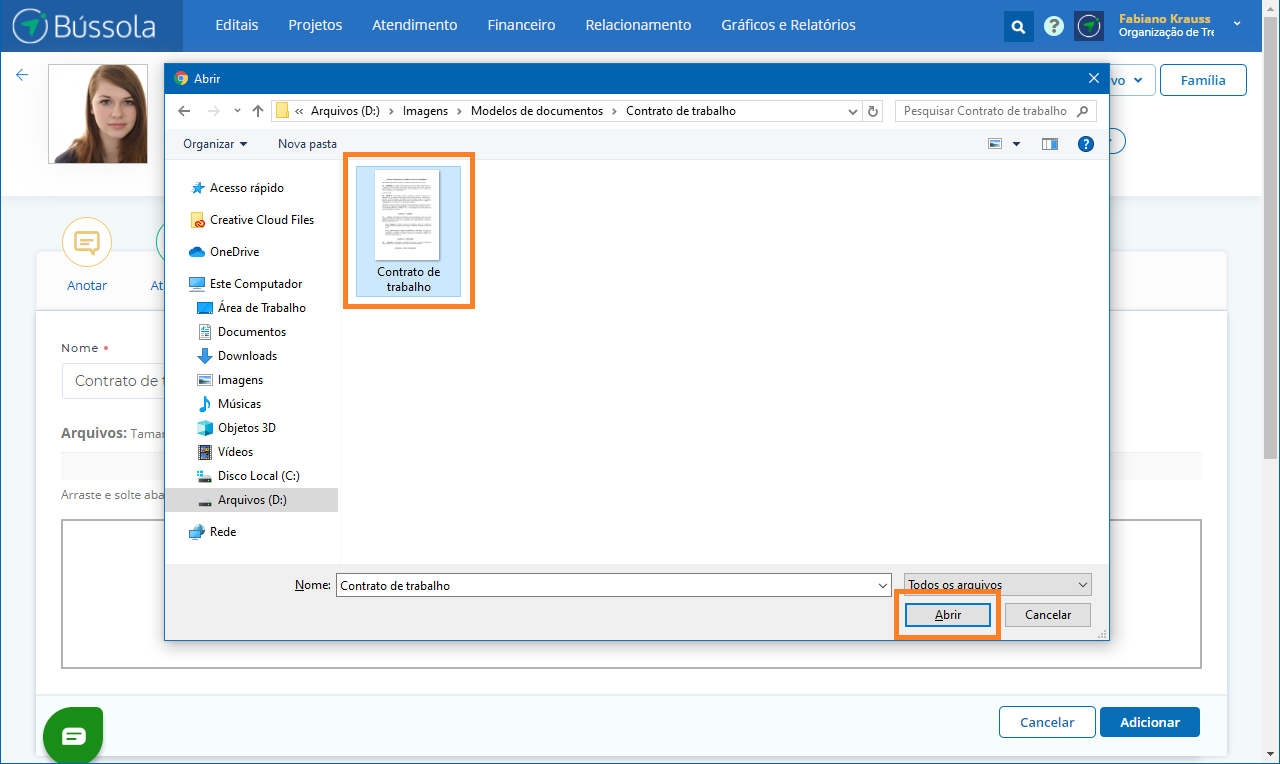
Task: Open OneDrive in the sidebar
Action: pos(225,252)
